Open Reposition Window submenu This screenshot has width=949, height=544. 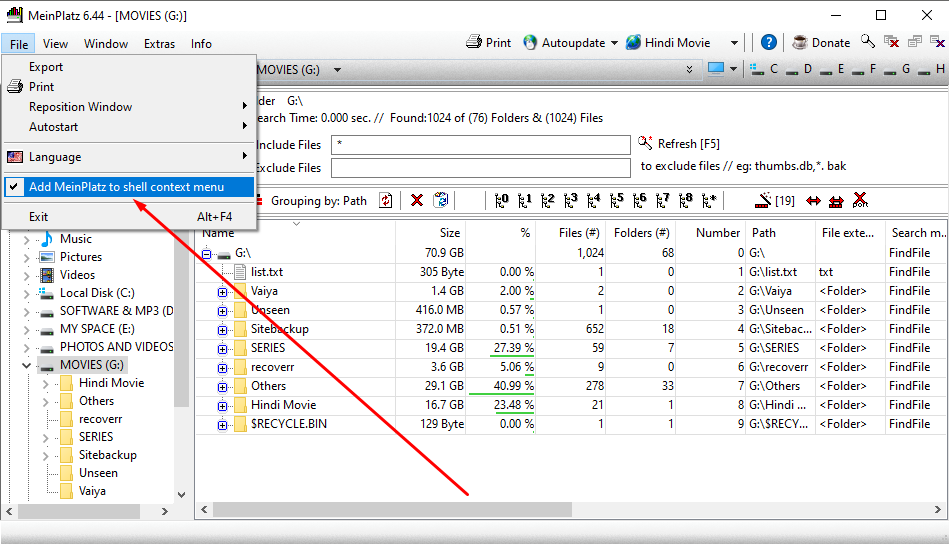(129, 107)
